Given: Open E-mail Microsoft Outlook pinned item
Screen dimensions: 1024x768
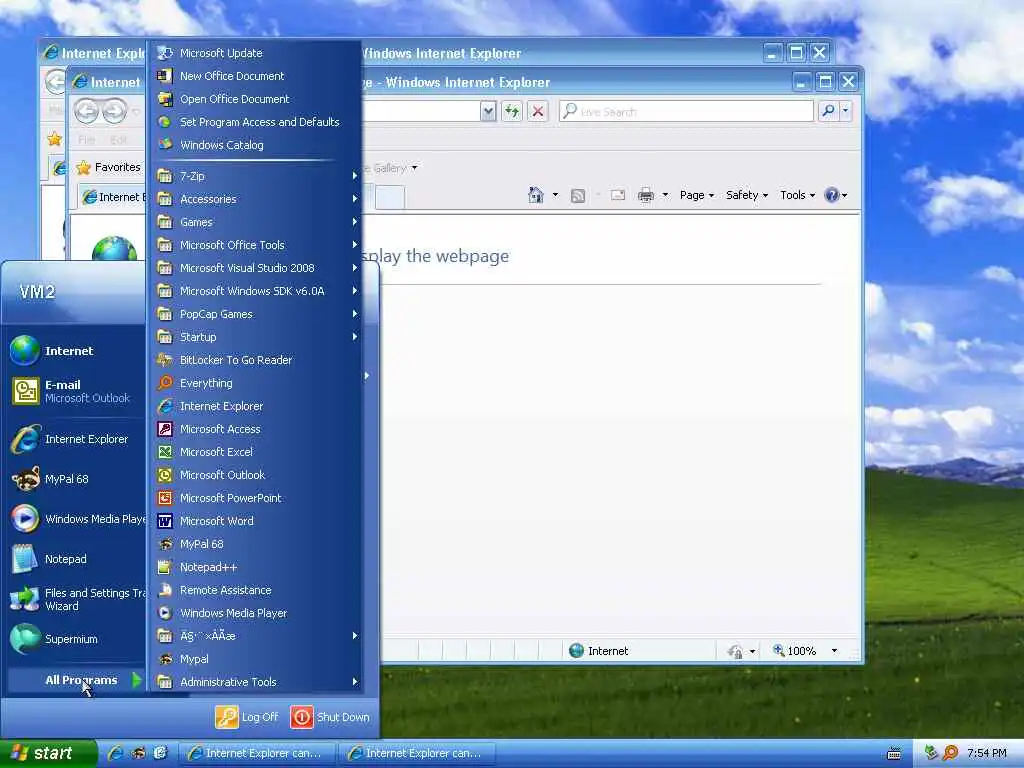Looking at the screenshot, I should click(76, 391).
